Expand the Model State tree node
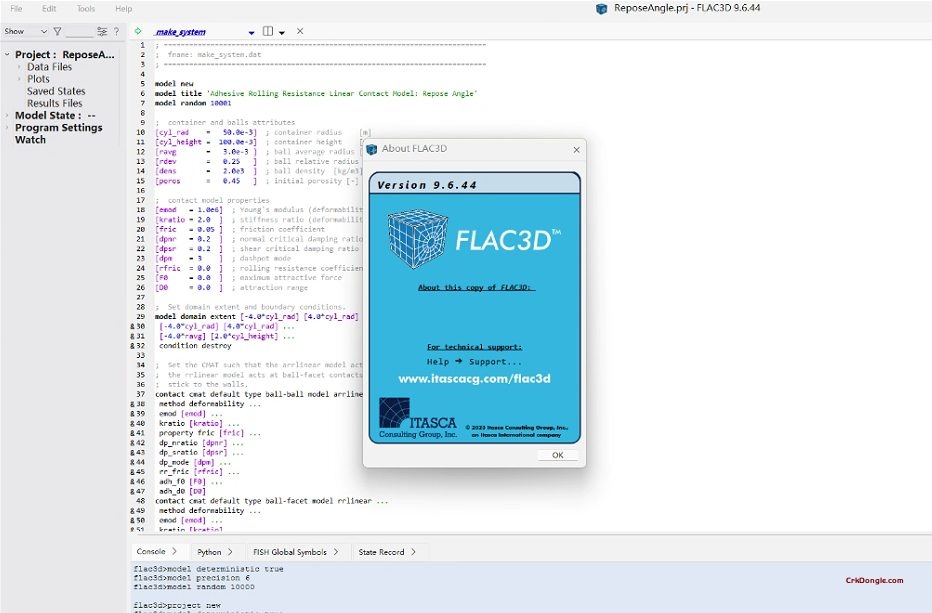This screenshot has width=932, height=613. click(x=7, y=115)
